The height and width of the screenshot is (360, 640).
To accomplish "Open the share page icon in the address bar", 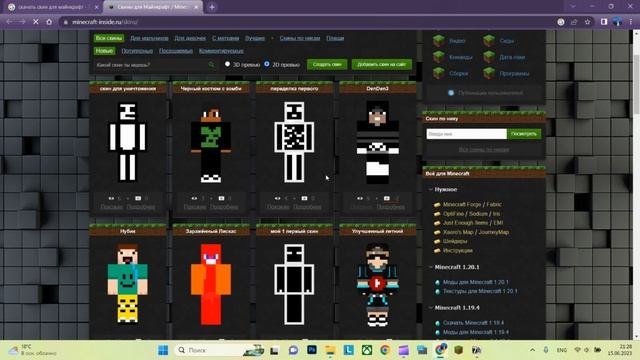I will [574, 22].
